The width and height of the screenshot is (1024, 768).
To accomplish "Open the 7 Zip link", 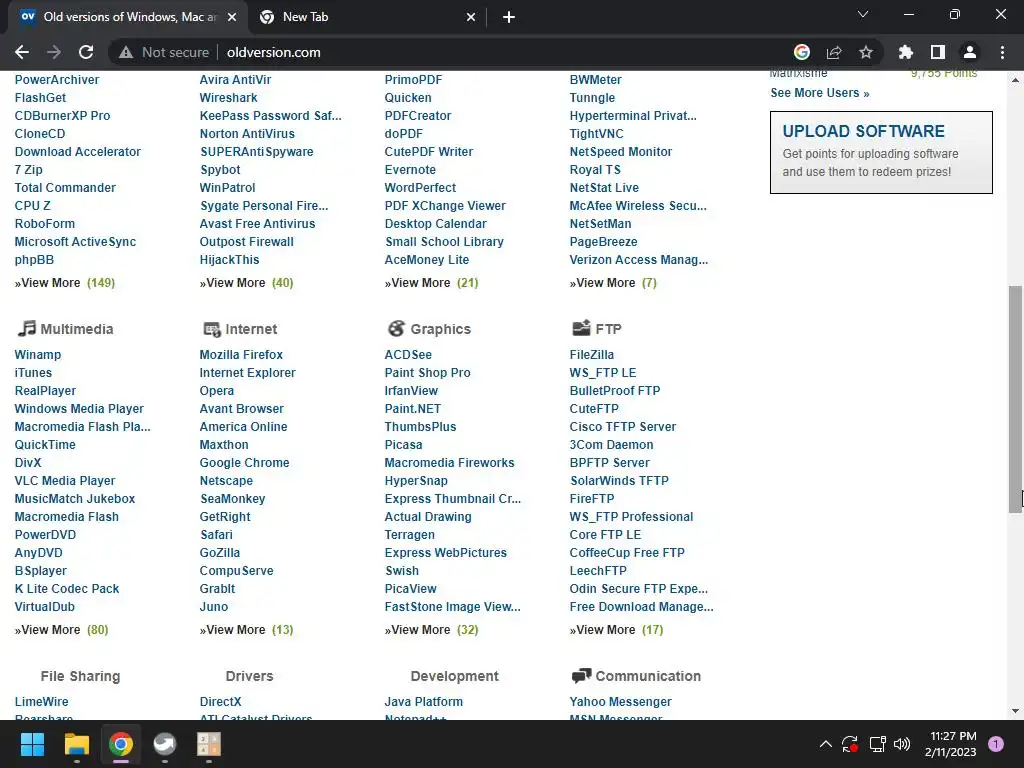I will point(29,170).
